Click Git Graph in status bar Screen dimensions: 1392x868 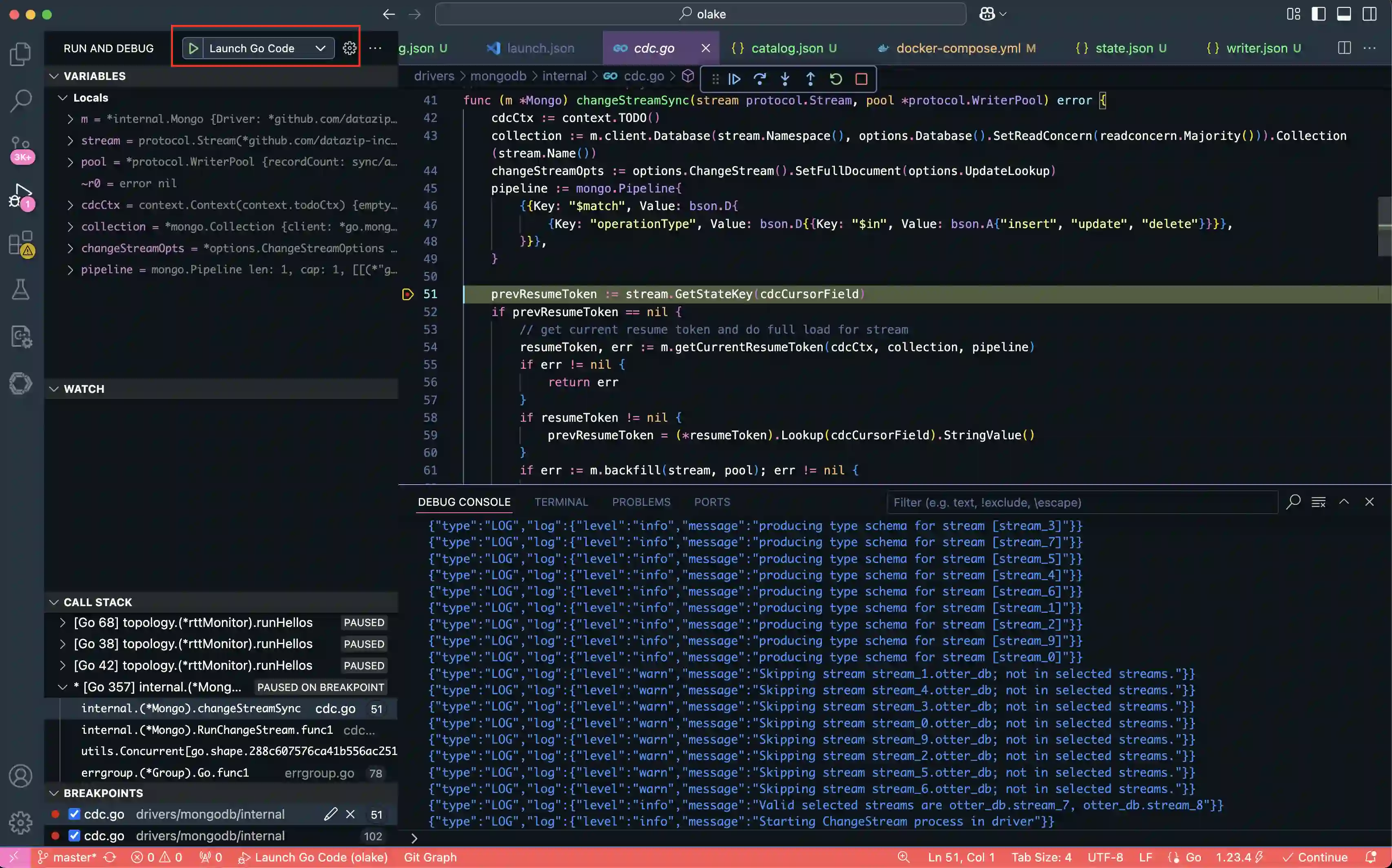coord(430,857)
